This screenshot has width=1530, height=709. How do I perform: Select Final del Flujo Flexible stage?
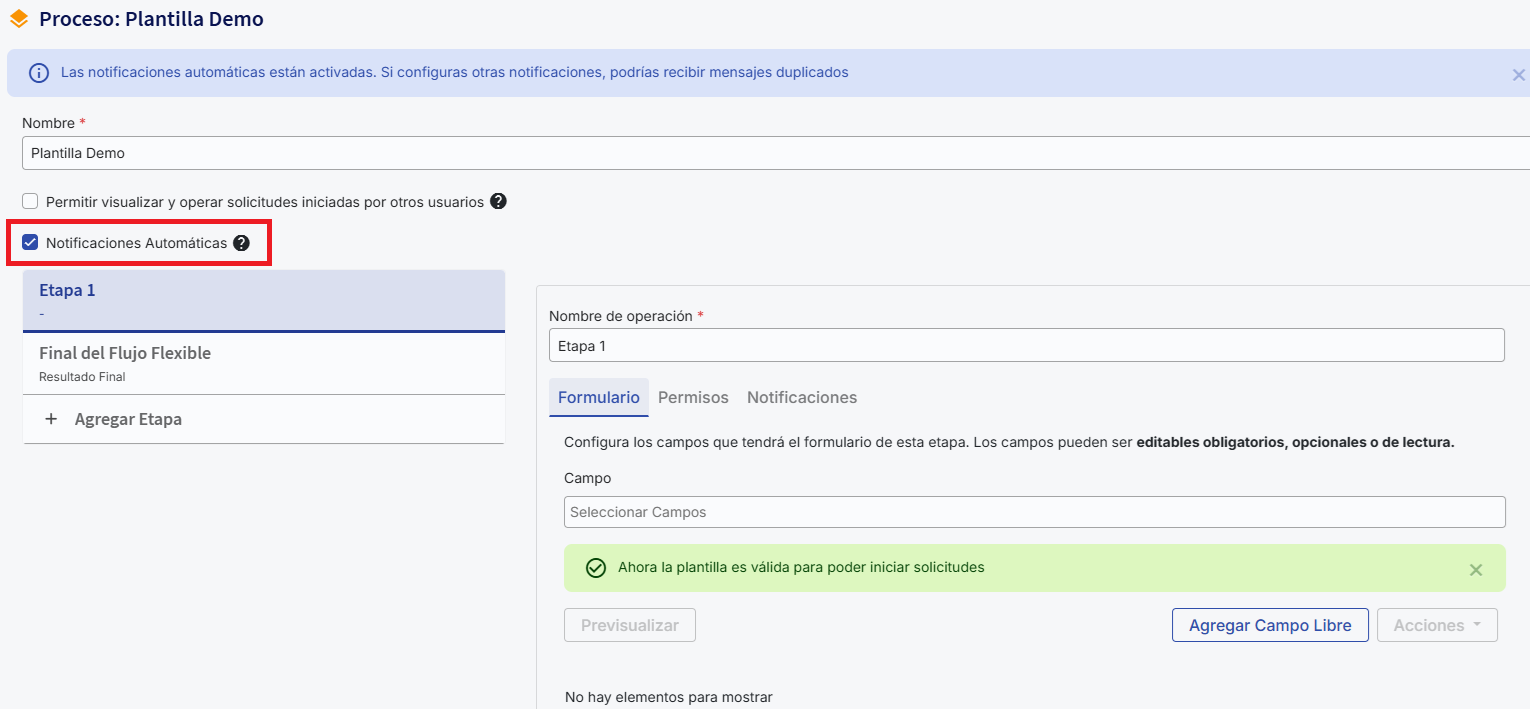[264, 363]
